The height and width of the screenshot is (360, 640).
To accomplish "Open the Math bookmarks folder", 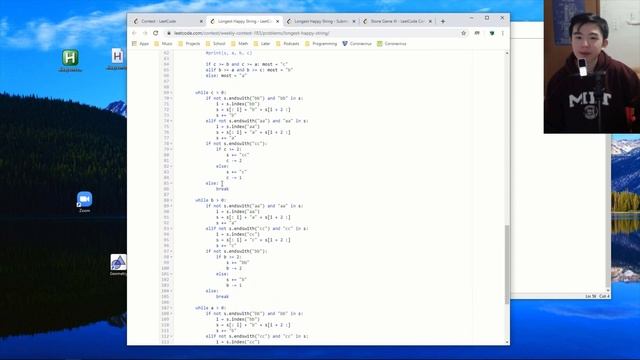I will point(240,44).
